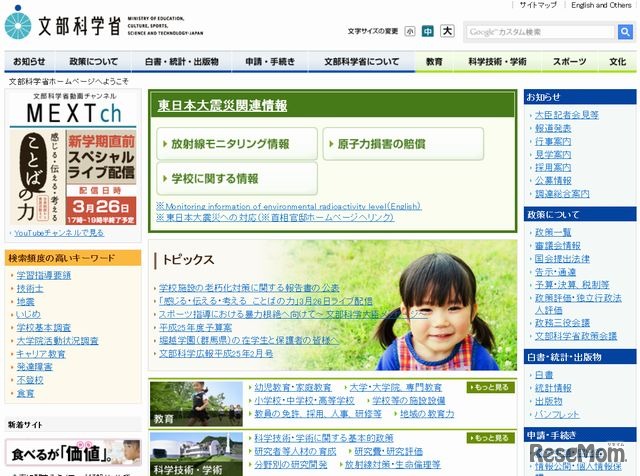Open topic 文部科学広報平成25年2月号
640x476 pixels.
(216, 353)
